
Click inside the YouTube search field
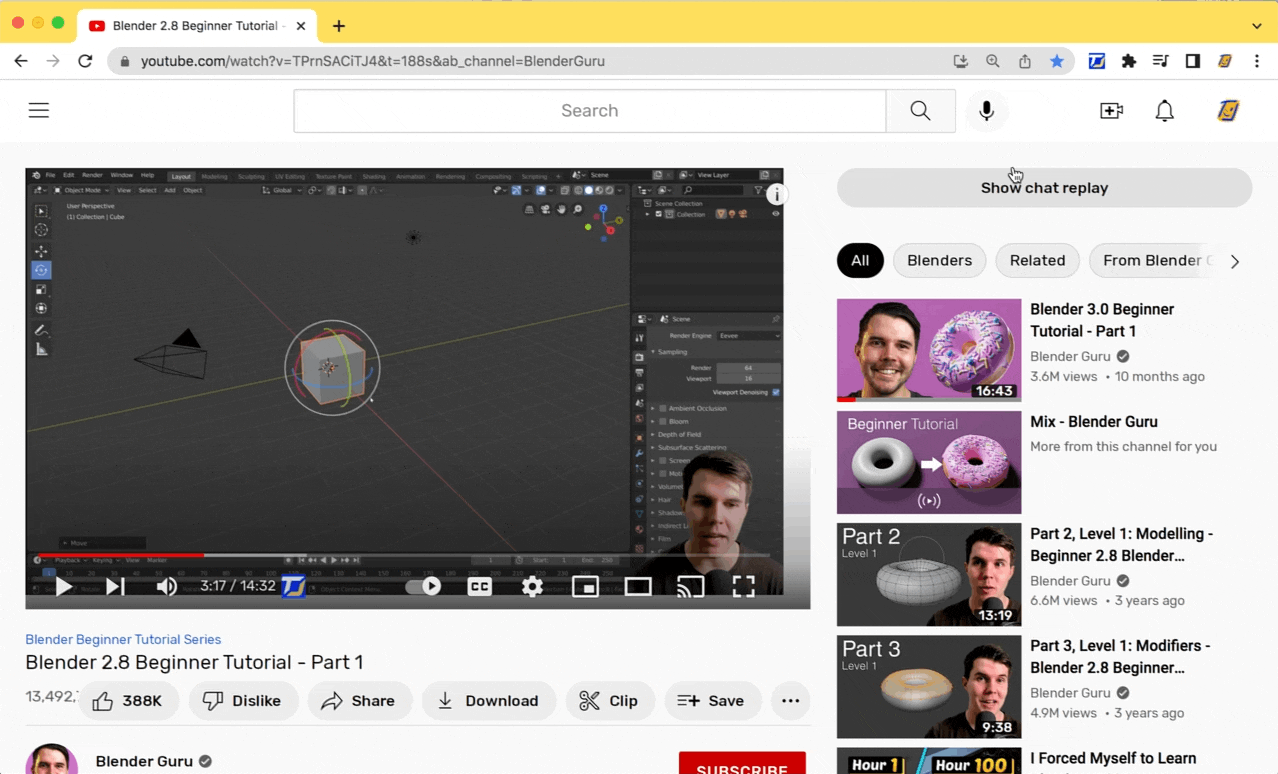click(x=589, y=110)
